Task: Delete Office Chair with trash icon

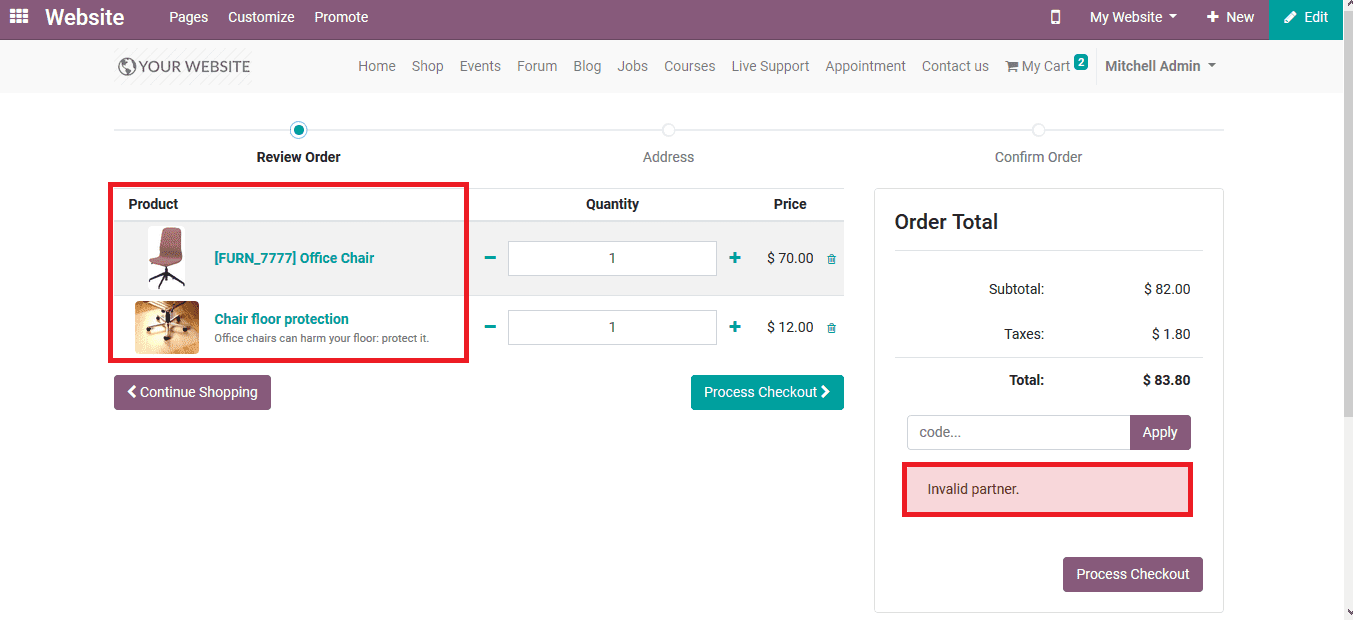Action: 832,259
